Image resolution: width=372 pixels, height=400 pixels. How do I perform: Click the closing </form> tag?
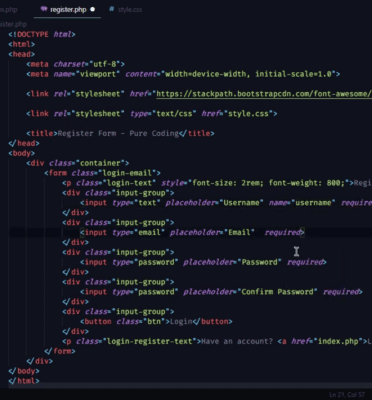point(60,351)
